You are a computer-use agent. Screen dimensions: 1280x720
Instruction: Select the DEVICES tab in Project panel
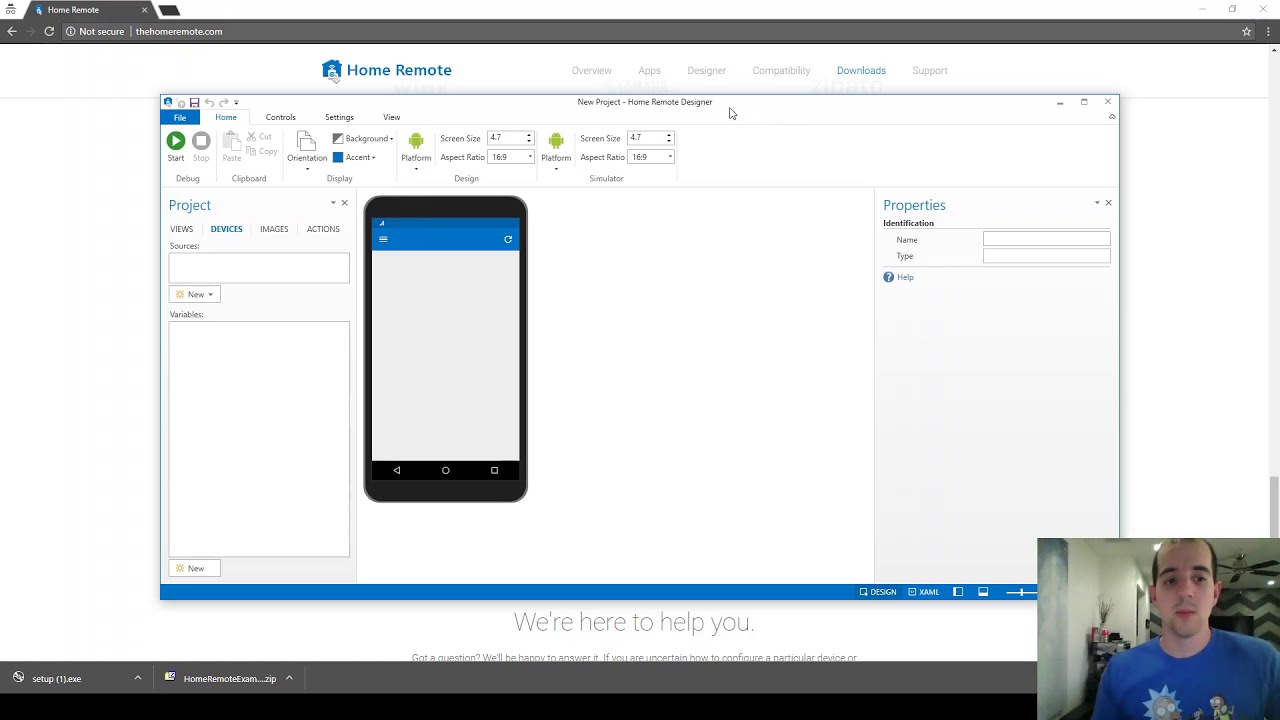coord(226,229)
